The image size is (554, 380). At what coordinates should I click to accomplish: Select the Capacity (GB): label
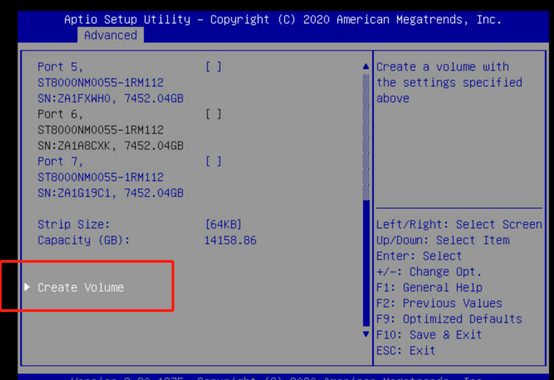(84, 241)
